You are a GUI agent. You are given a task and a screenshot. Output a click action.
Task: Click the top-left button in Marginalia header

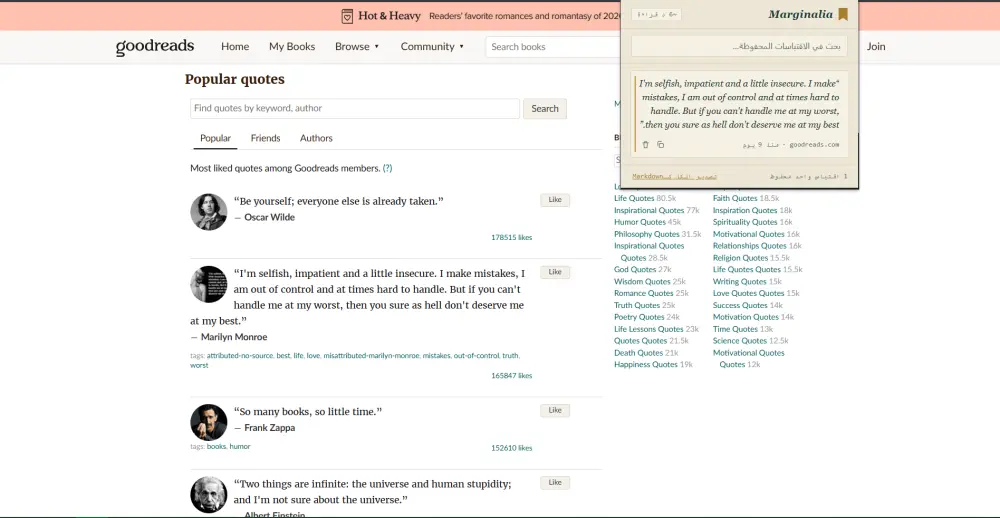pyautogui.click(x=656, y=15)
